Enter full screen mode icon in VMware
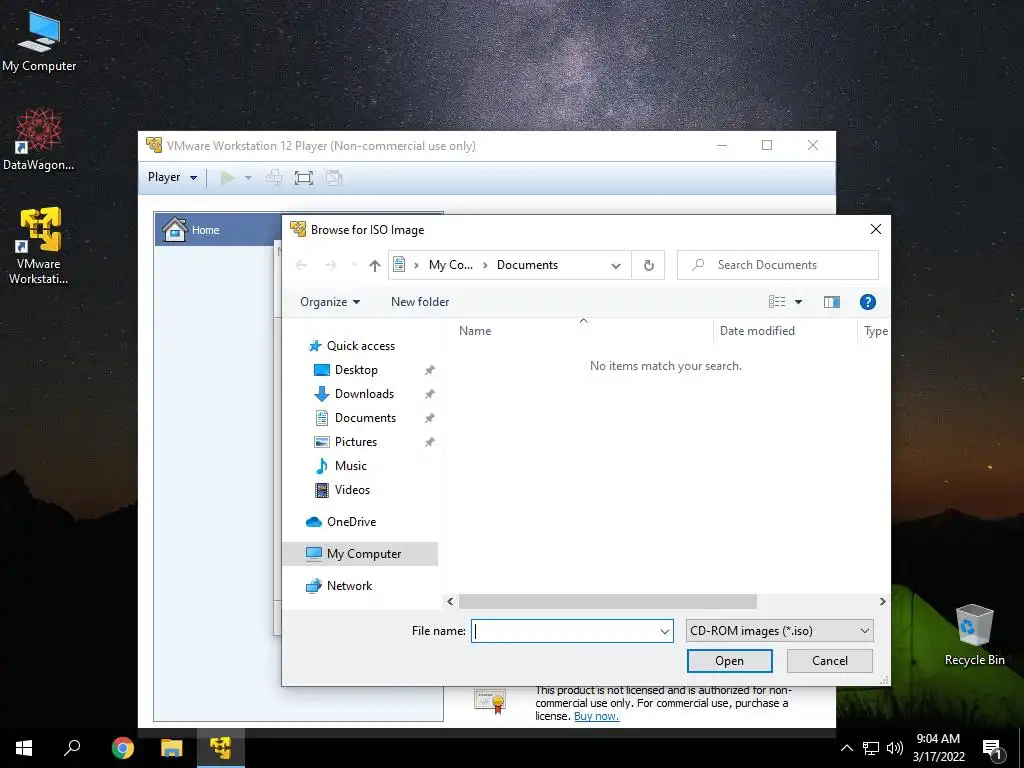The height and width of the screenshot is (768, 1024). coord(304,178)
